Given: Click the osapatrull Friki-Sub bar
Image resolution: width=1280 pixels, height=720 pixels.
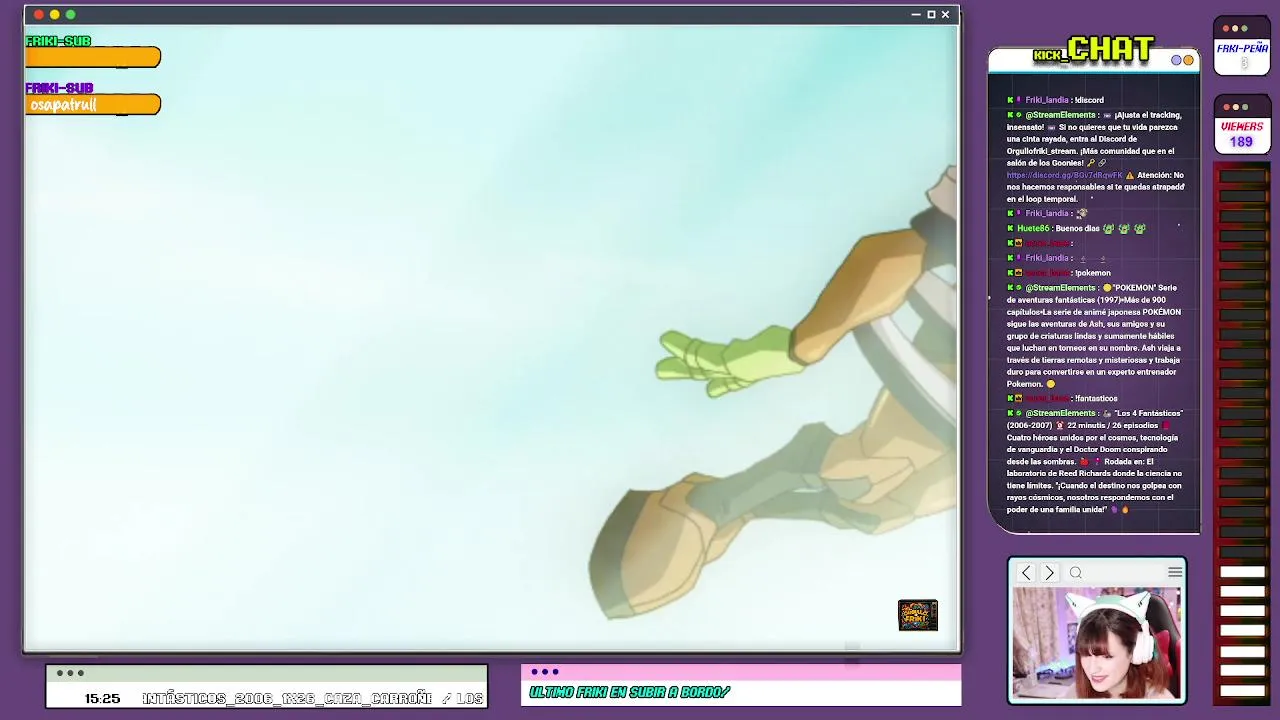Looking at the screenshot, I should coord(93,104).
